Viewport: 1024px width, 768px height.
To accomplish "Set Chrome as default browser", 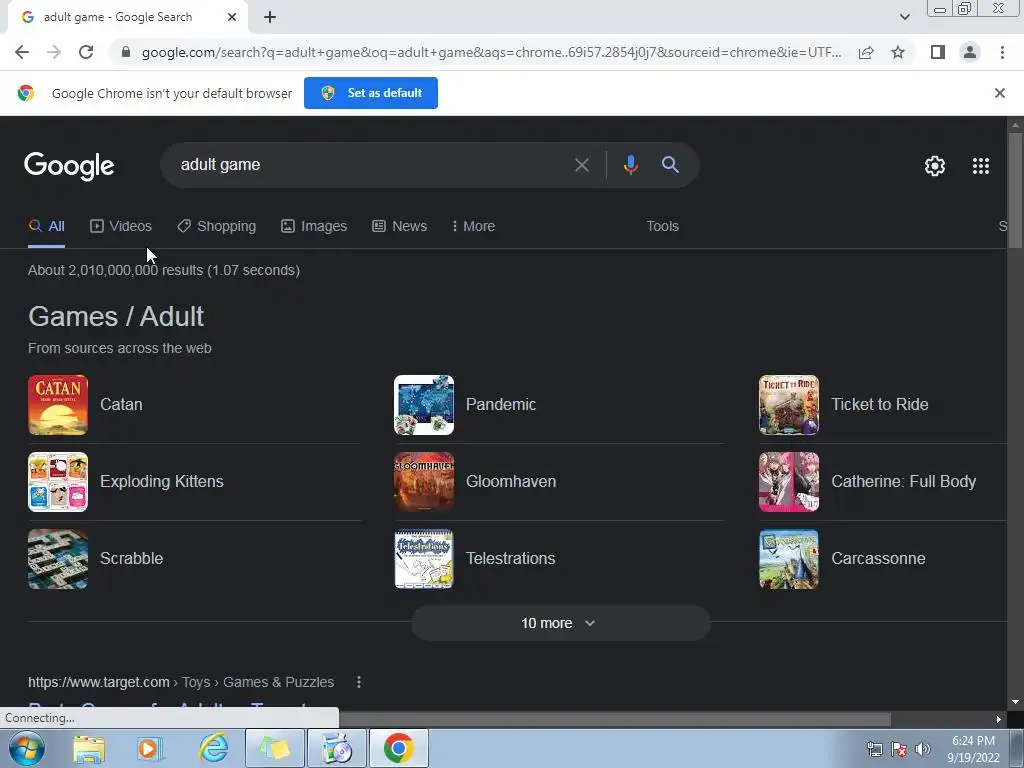I will coord(371,93).
